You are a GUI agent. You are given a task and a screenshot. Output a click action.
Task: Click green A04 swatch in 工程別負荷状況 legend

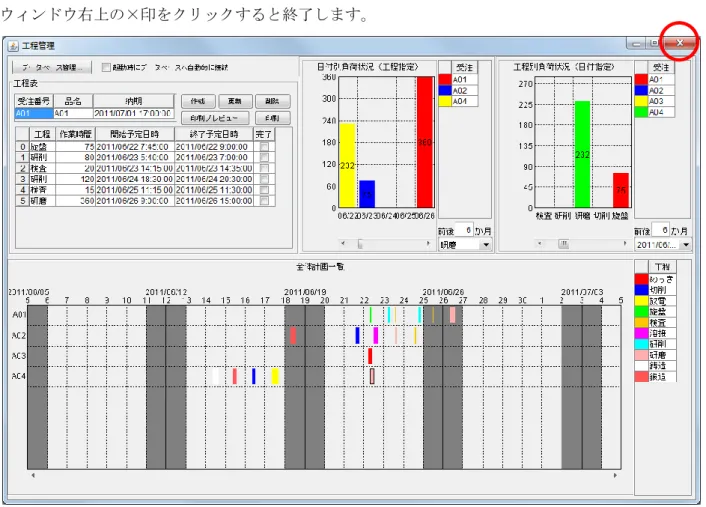(641, 112)
